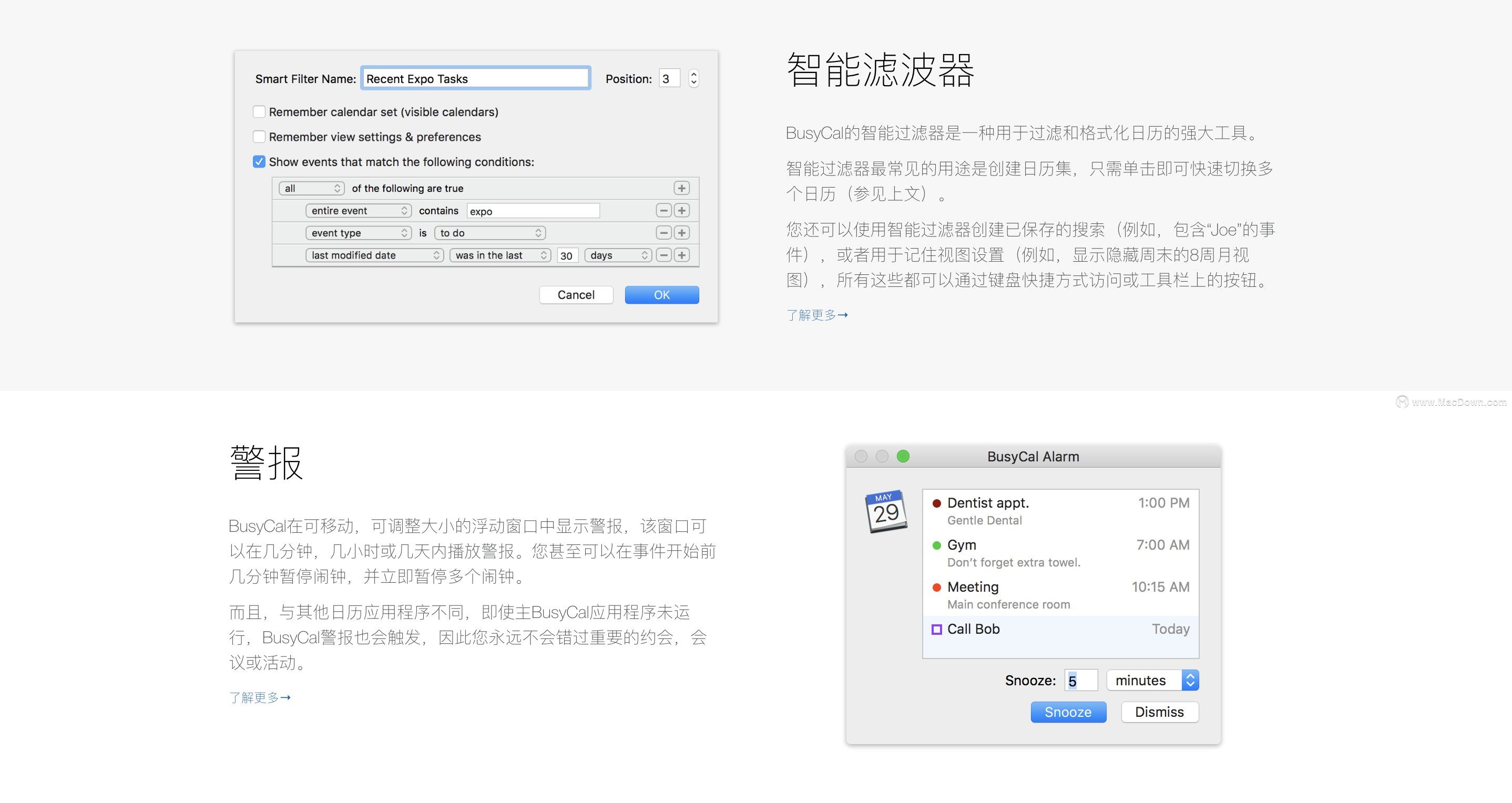Open the 'was in the last' dropdown
This screenshot has width=1512, height=803.
[x=500, y=255]
